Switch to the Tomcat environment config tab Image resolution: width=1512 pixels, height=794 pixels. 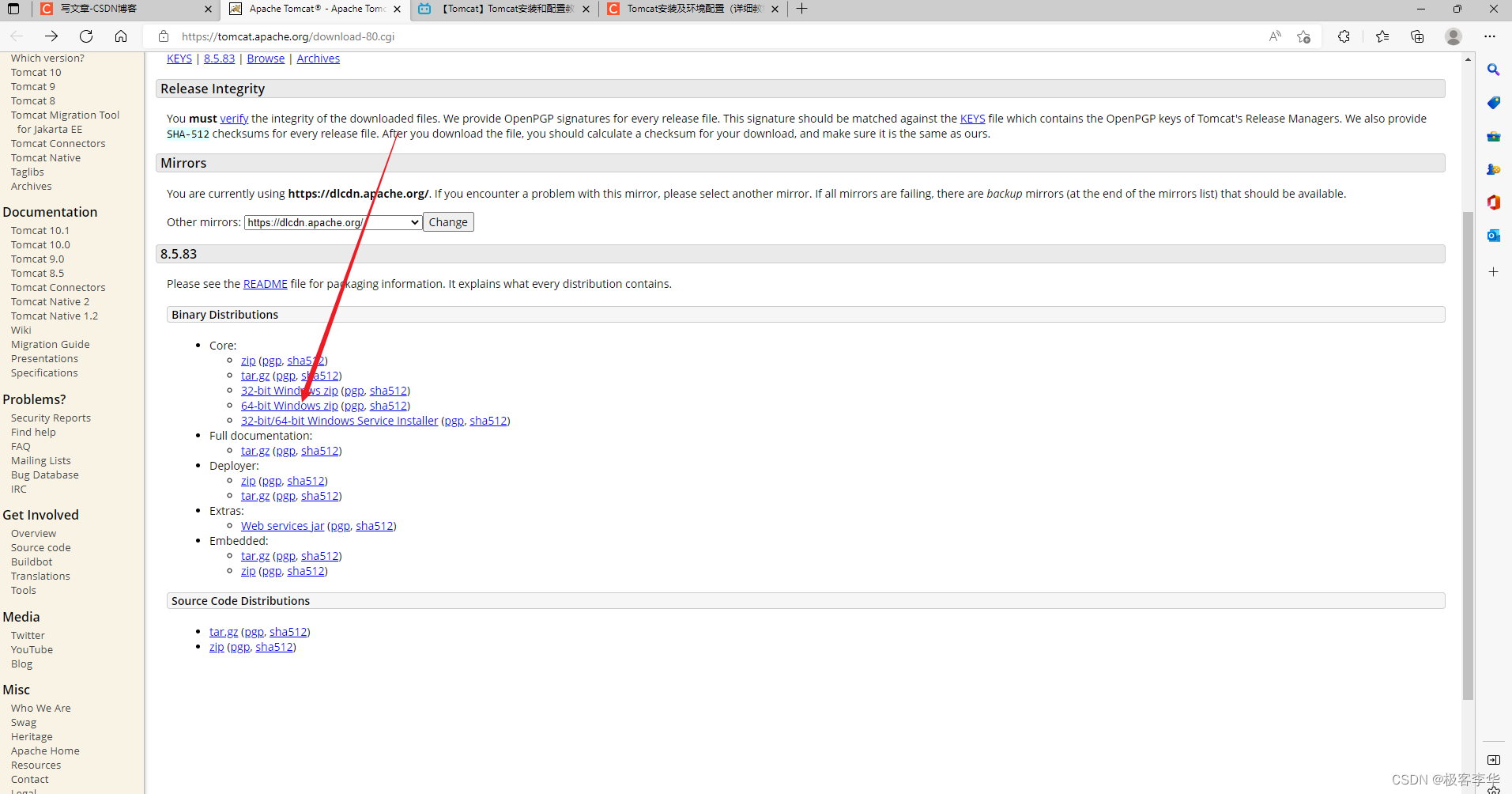point(692,9)
